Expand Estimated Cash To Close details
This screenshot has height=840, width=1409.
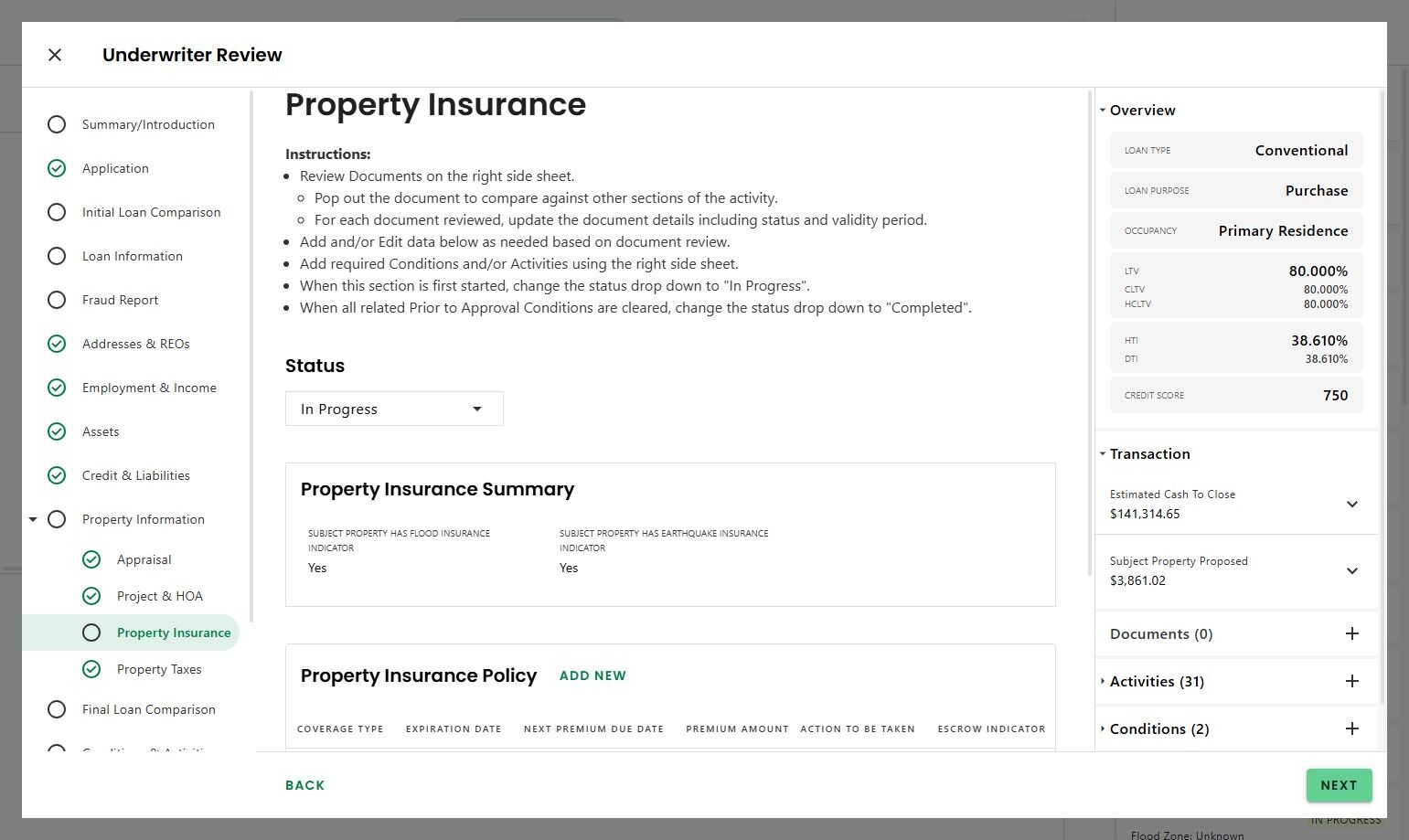point(1352,504)
